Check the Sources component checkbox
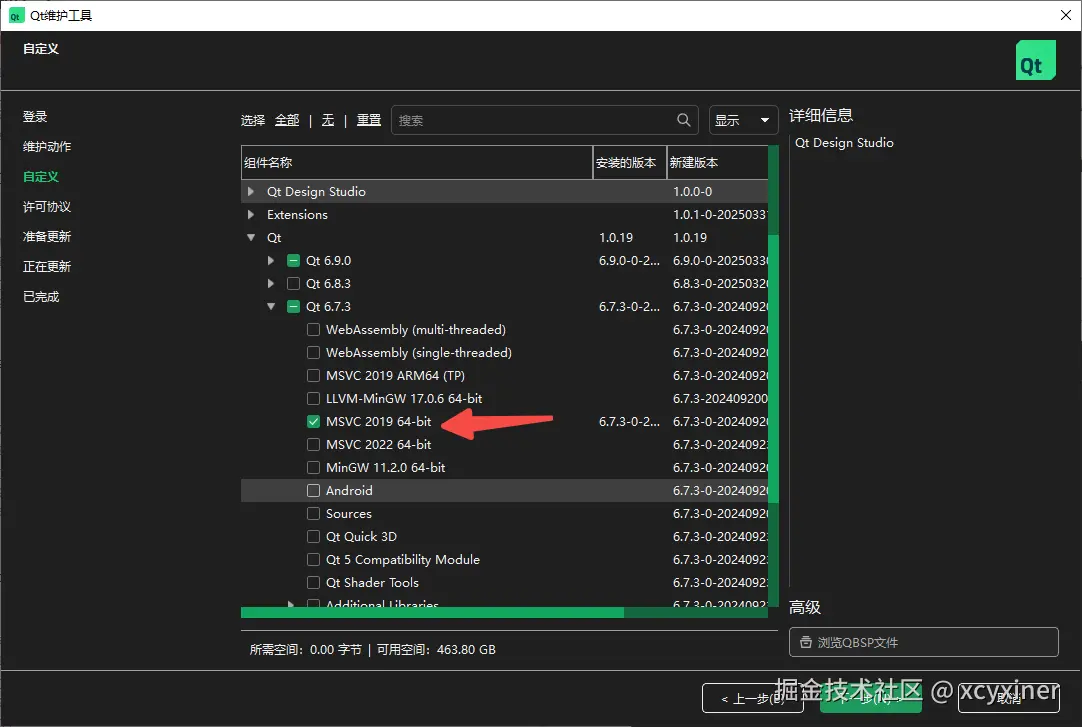This screenshot has height=727, width=1082. 313,513
